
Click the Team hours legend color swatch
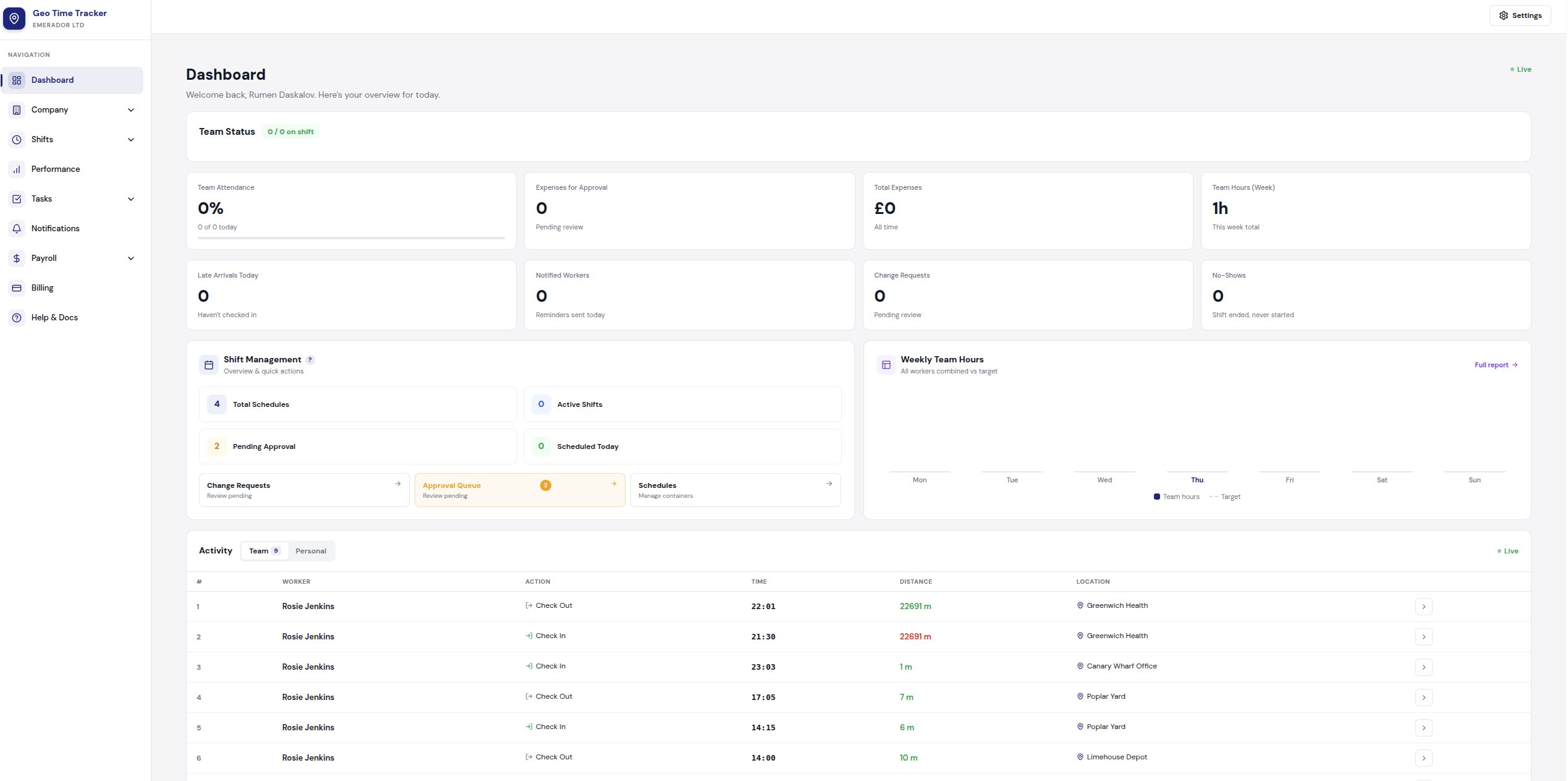click(x=1156, y=497)
